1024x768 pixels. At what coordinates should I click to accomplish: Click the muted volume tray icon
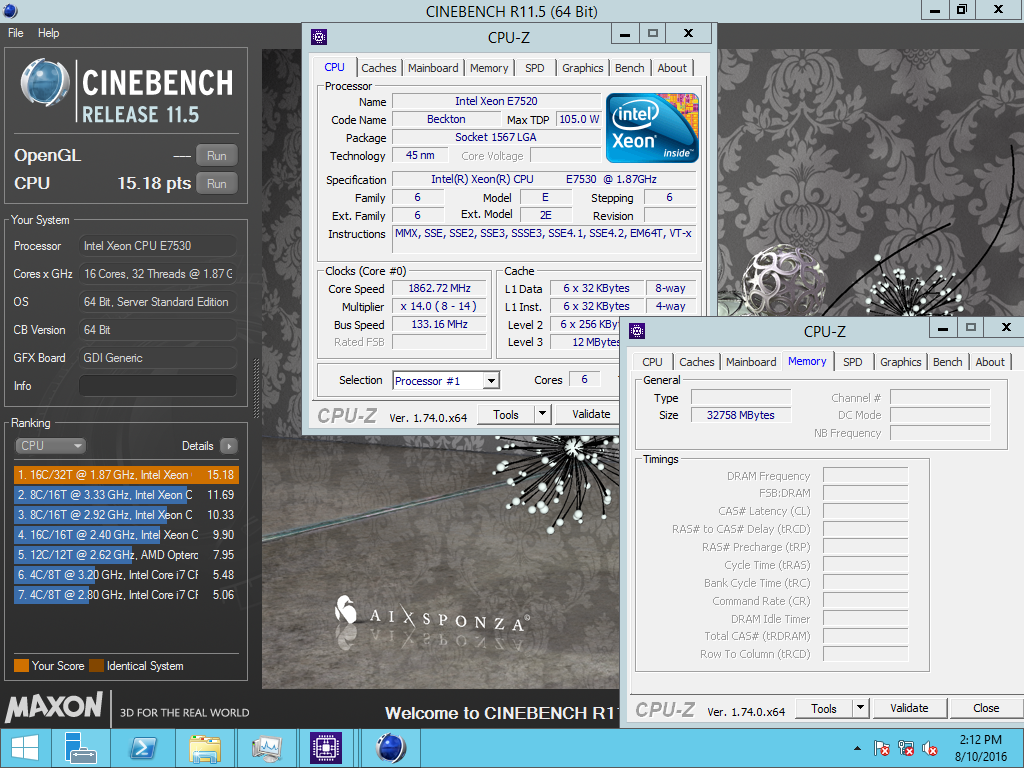pos(930,748)
